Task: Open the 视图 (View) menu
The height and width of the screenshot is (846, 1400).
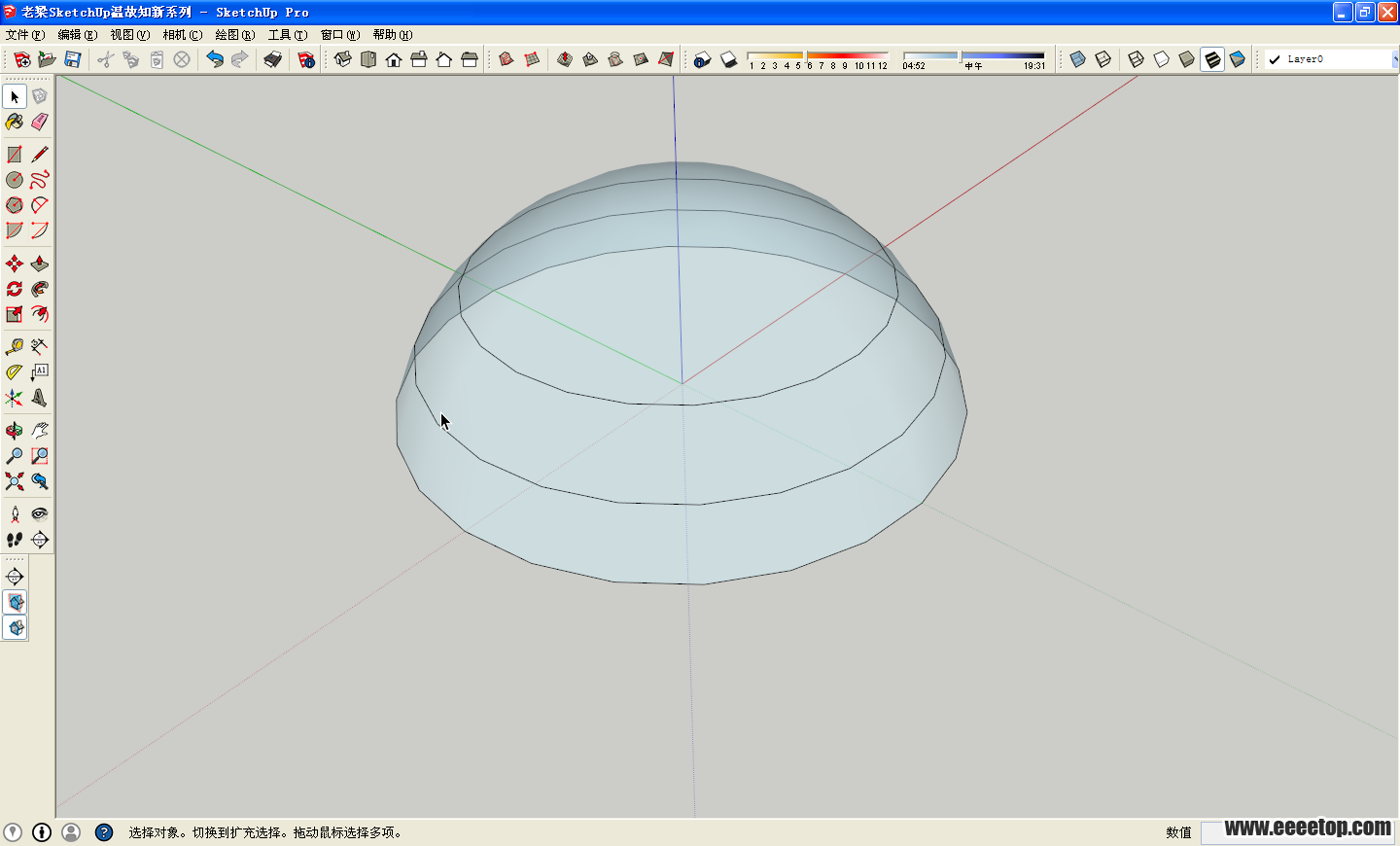Action: pos(130,35)
